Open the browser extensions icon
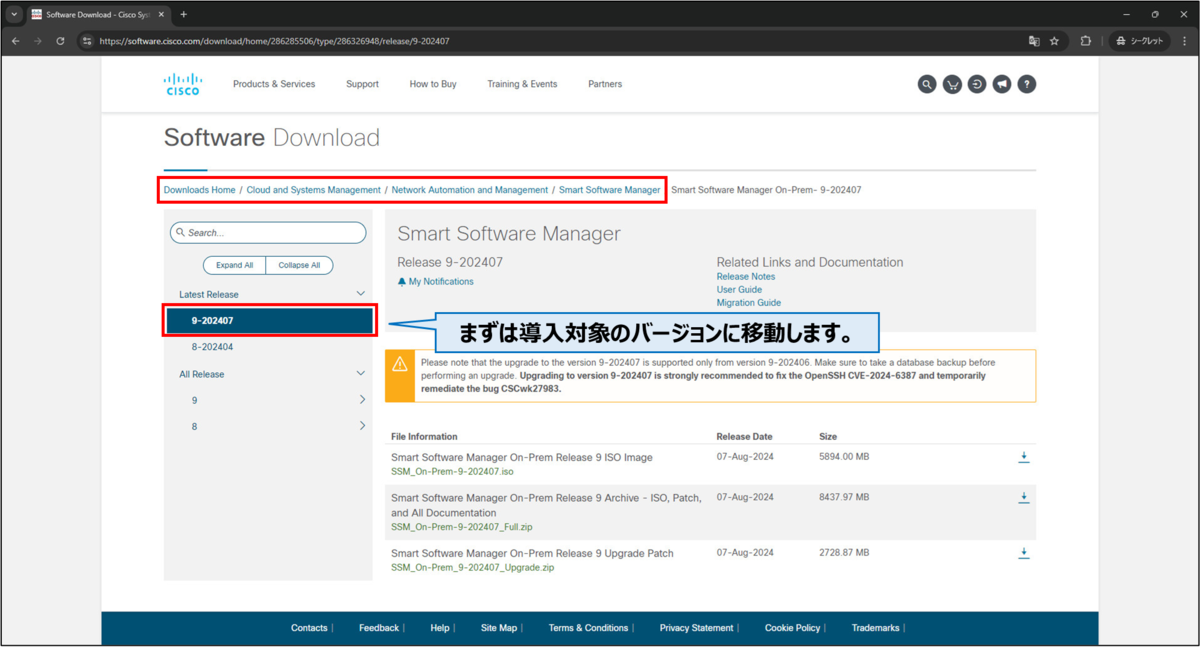 point(1085,41)
